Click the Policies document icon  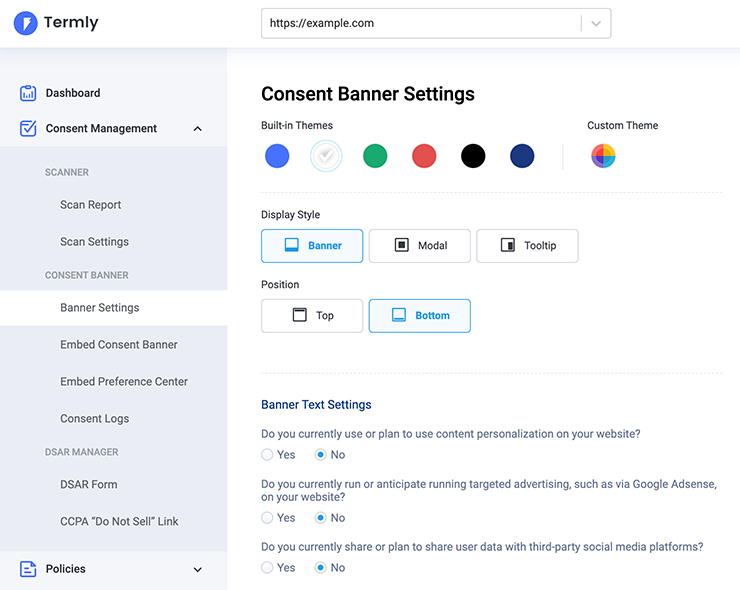coord(28,569)
